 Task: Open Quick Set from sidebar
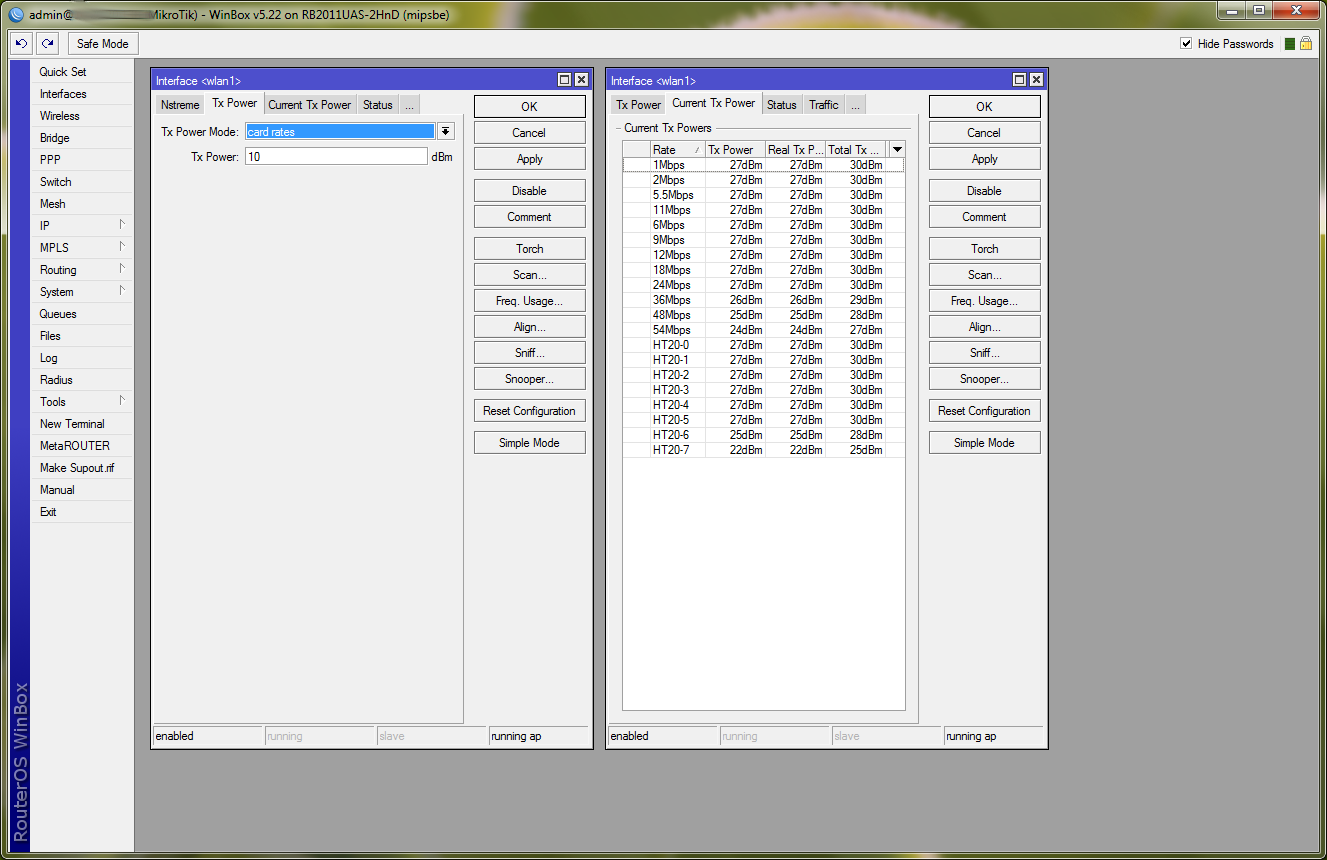point(82,72)
